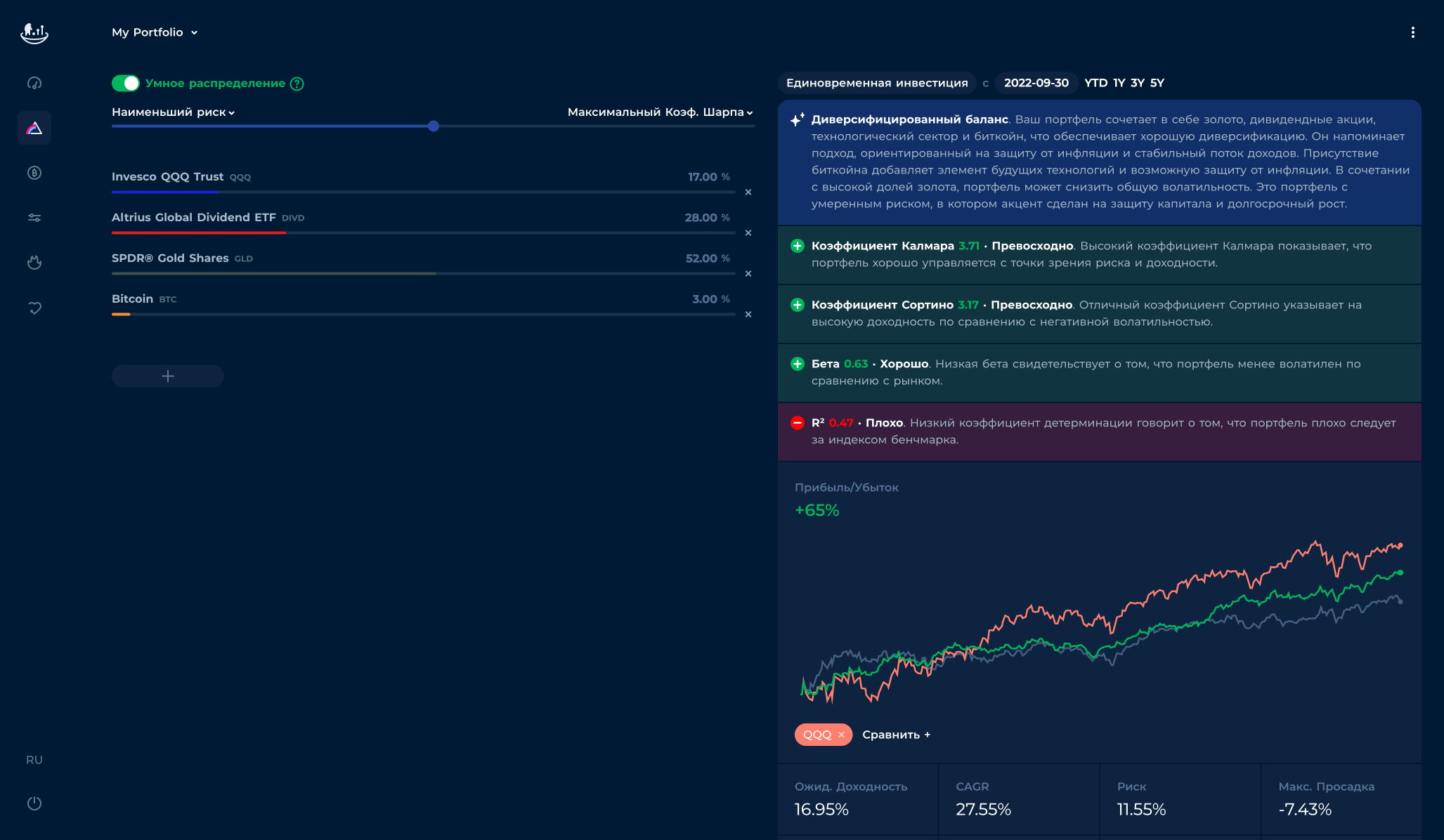The width and height of the screenshot is (1444, 840).
Task: Toggle the Умное распределение switch
Action: click(126, 84)
